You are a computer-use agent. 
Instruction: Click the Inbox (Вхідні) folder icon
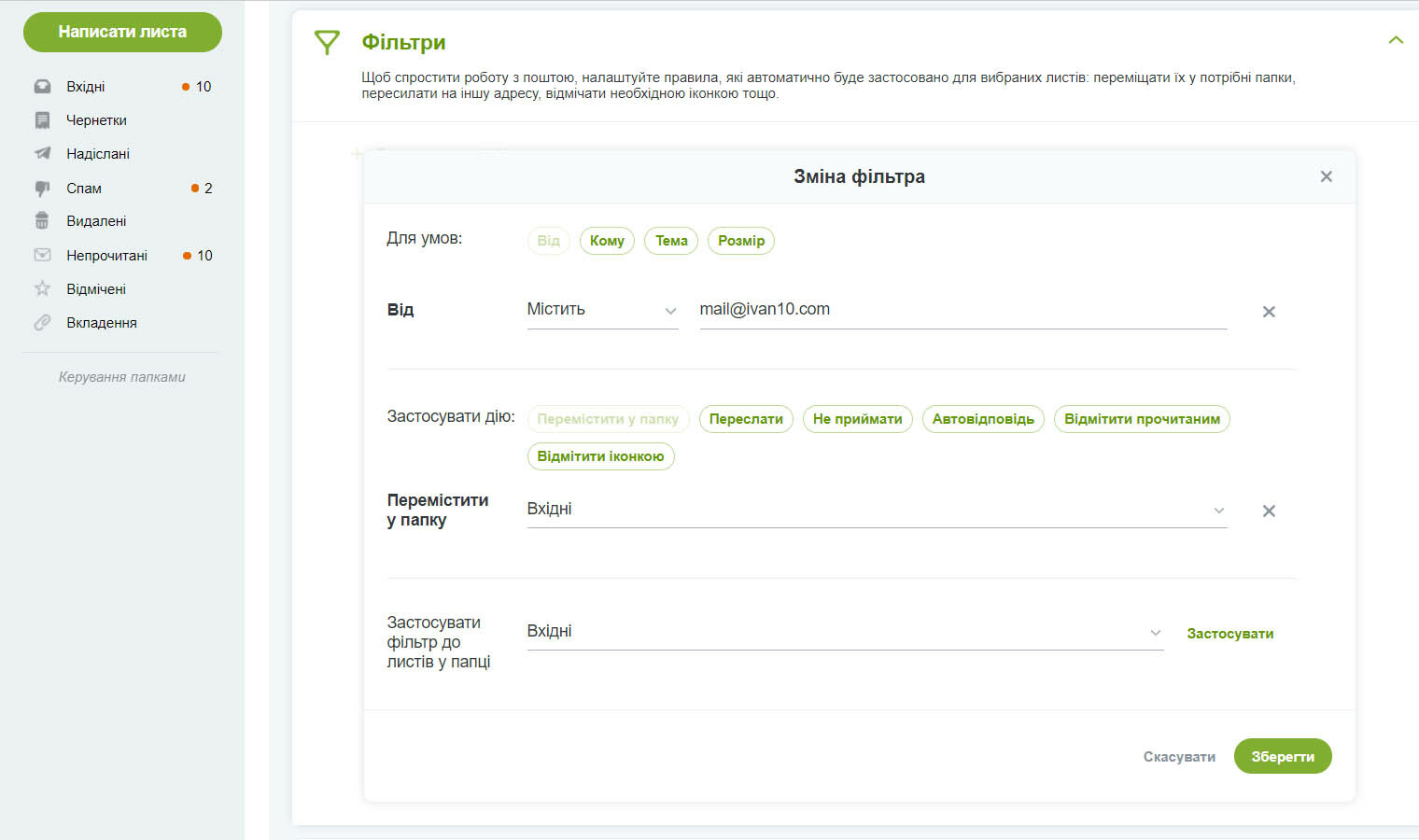42,87
